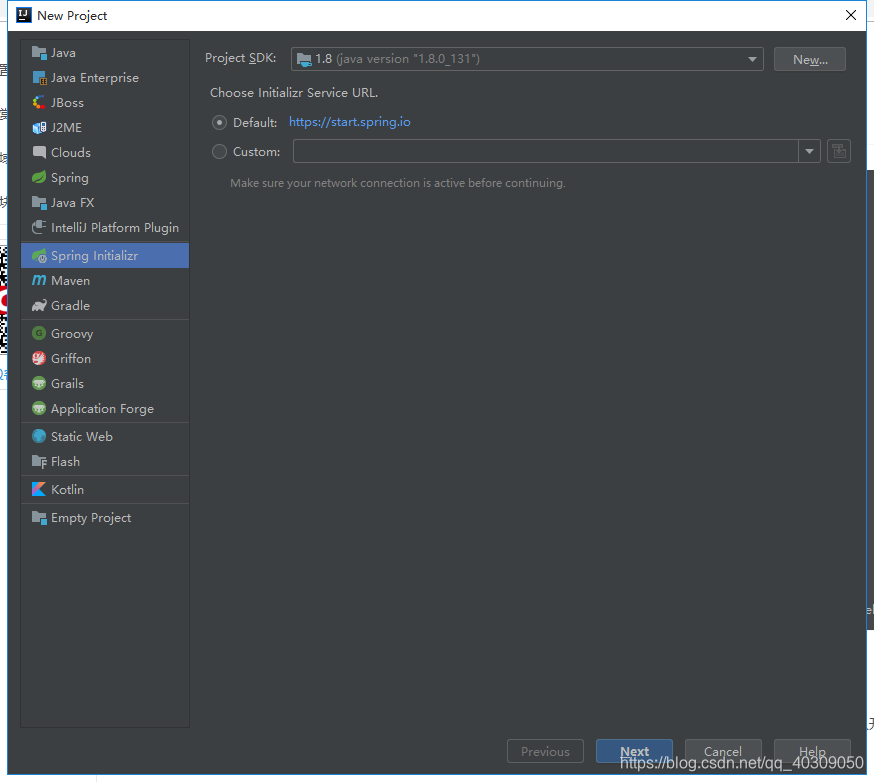The image size is (874, 782).
Task: Select Java FX project type
Action: pyautogui.click(x=105, y=202)
